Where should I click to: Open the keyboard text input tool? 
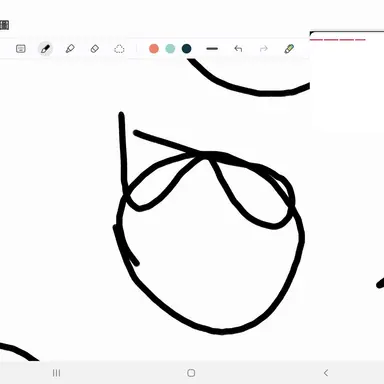pyautogui.click(x=21, y=49)
